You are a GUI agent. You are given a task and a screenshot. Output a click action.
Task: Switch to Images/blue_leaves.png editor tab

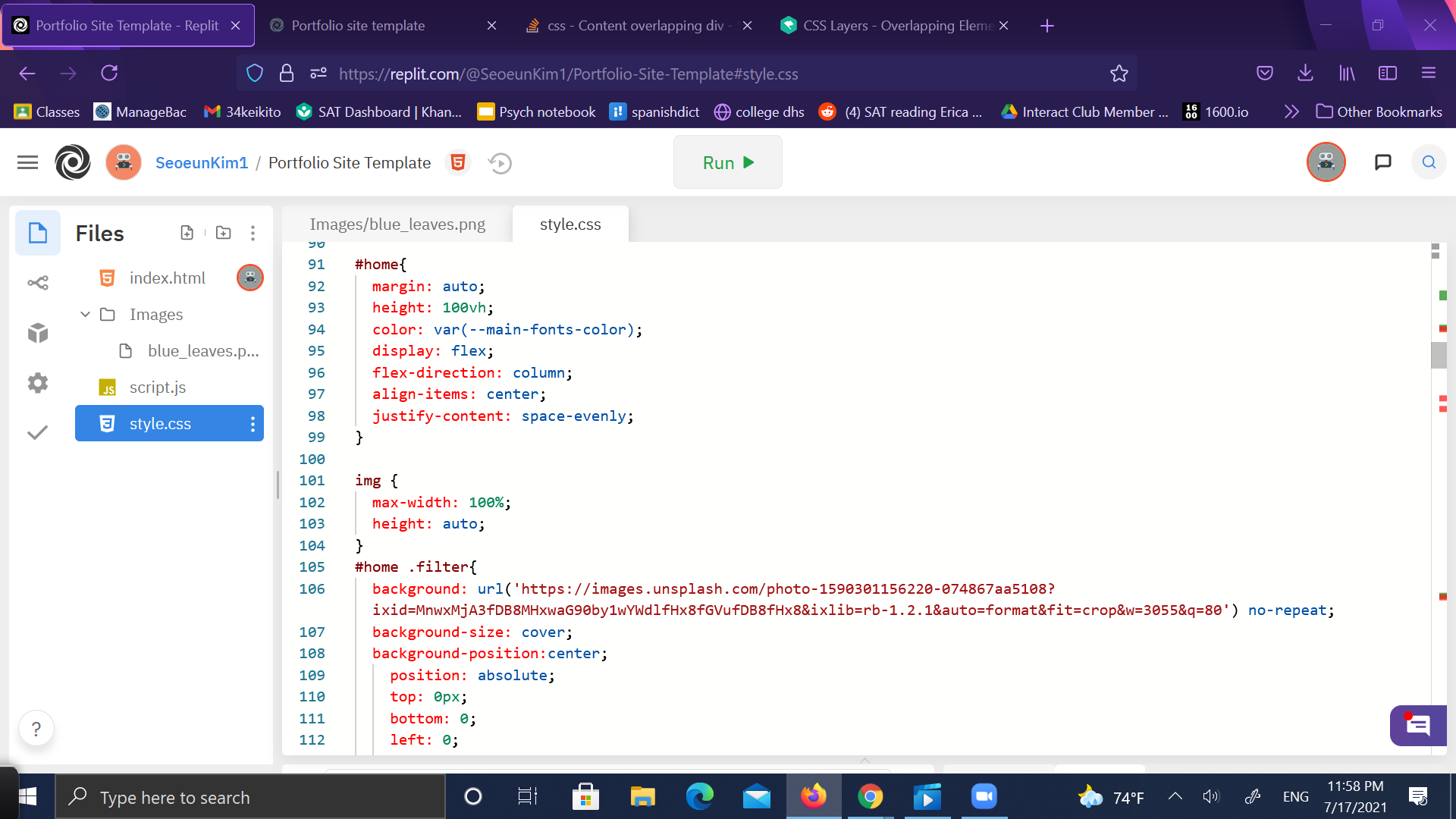coord(397,224)
